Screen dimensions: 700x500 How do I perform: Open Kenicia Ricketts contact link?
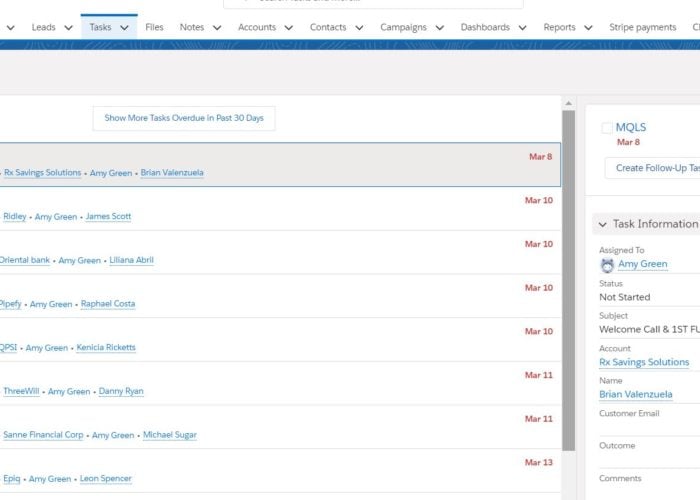click(x=106, y=348)
